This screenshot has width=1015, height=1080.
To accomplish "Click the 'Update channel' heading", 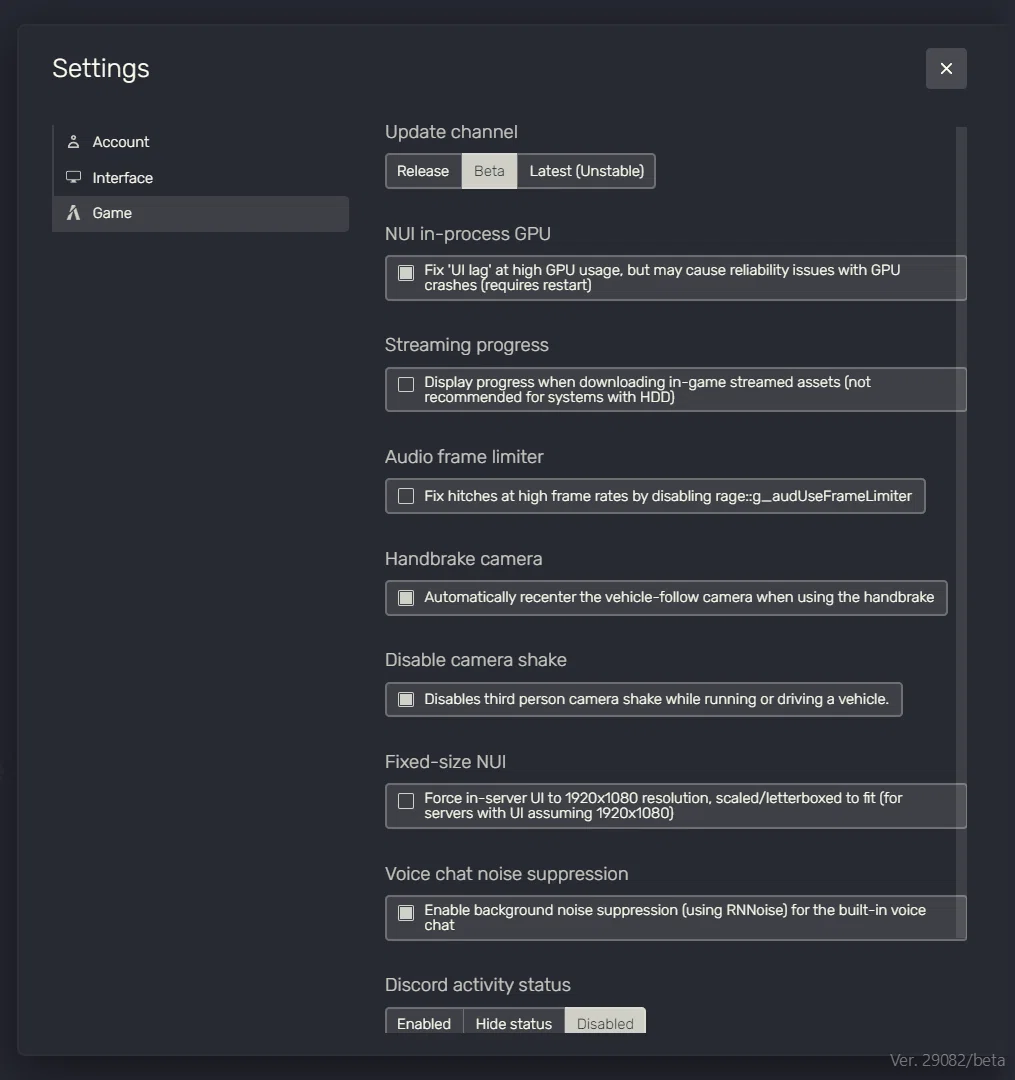I will (451, 132).
